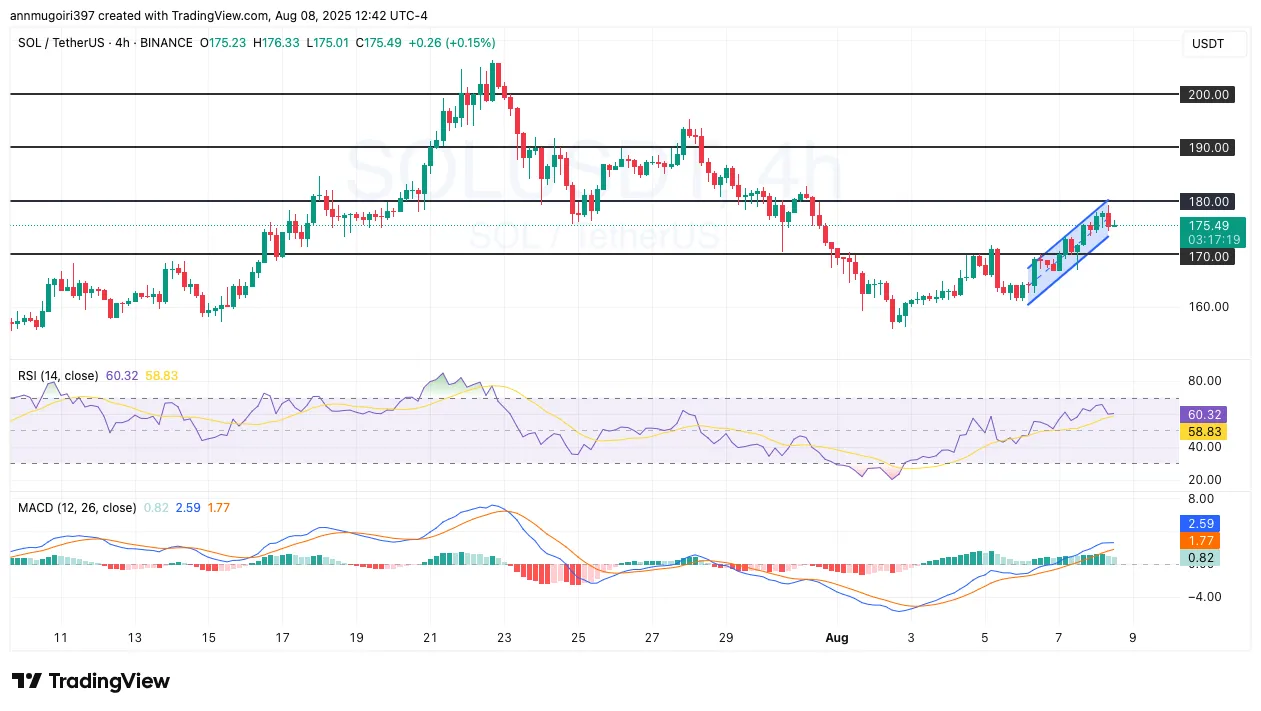
Task: Click the current price label 175.49
Action: coord(1211,226)
